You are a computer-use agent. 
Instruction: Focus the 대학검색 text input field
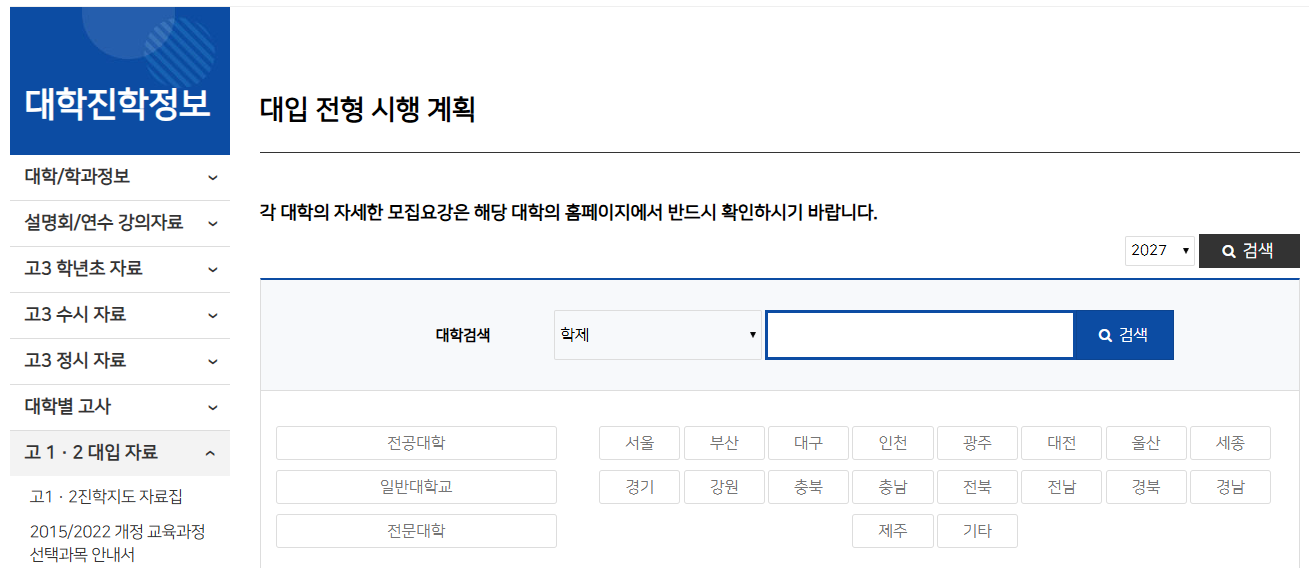tap(920, 335)
